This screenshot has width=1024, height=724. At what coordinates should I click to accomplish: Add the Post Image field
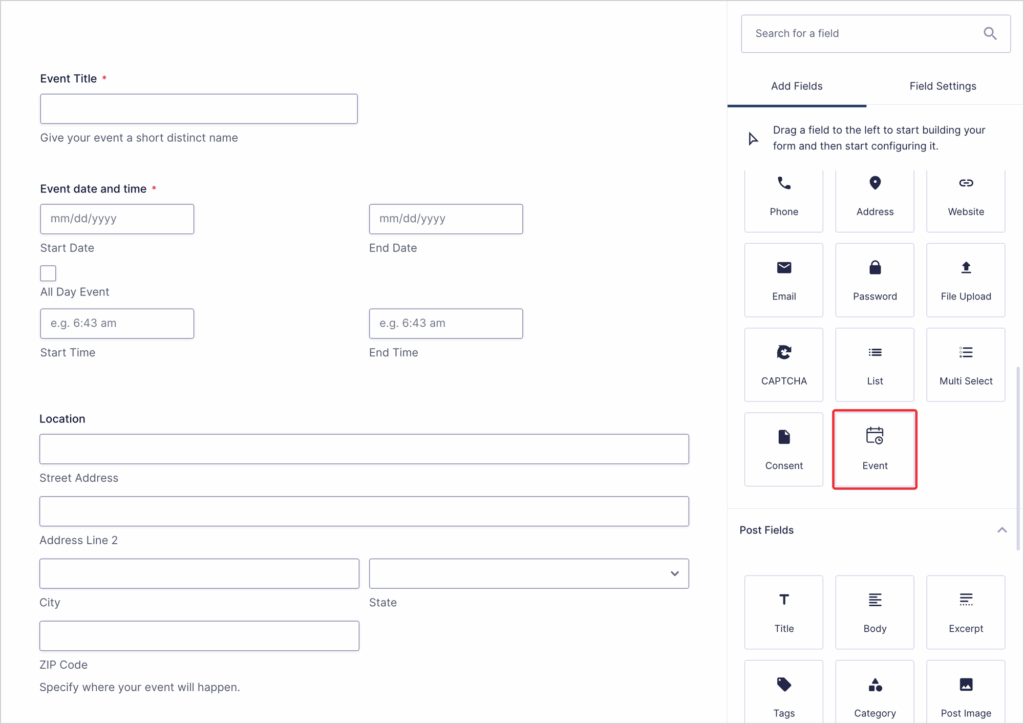pyautogui.click(x=965, y=692)
